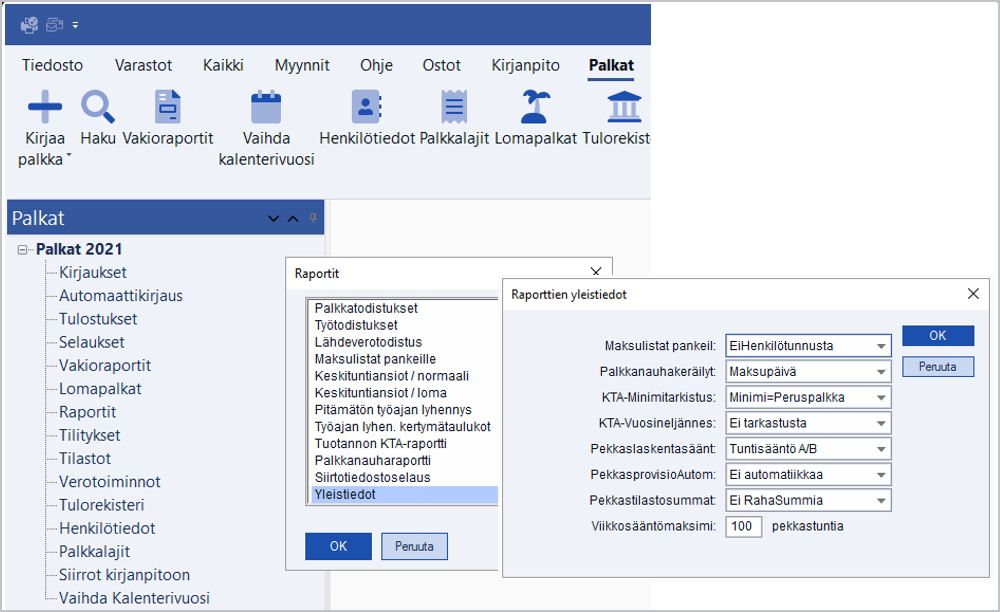Open Tulorekisteri bank building icon
The image size is (1000, 612).
(624, 106)
